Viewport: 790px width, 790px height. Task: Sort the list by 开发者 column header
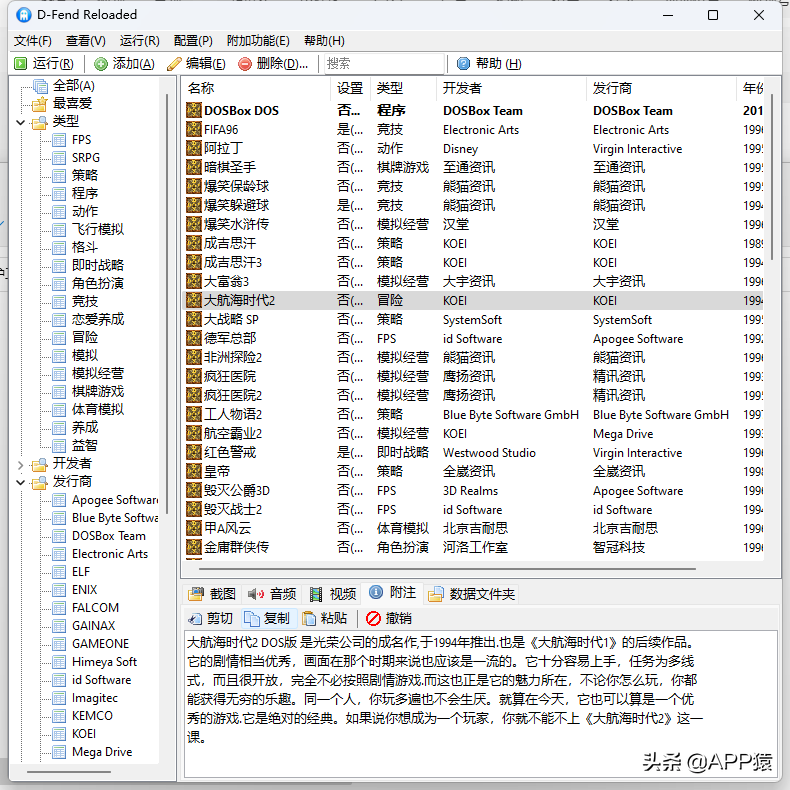(x=511, y=88)
